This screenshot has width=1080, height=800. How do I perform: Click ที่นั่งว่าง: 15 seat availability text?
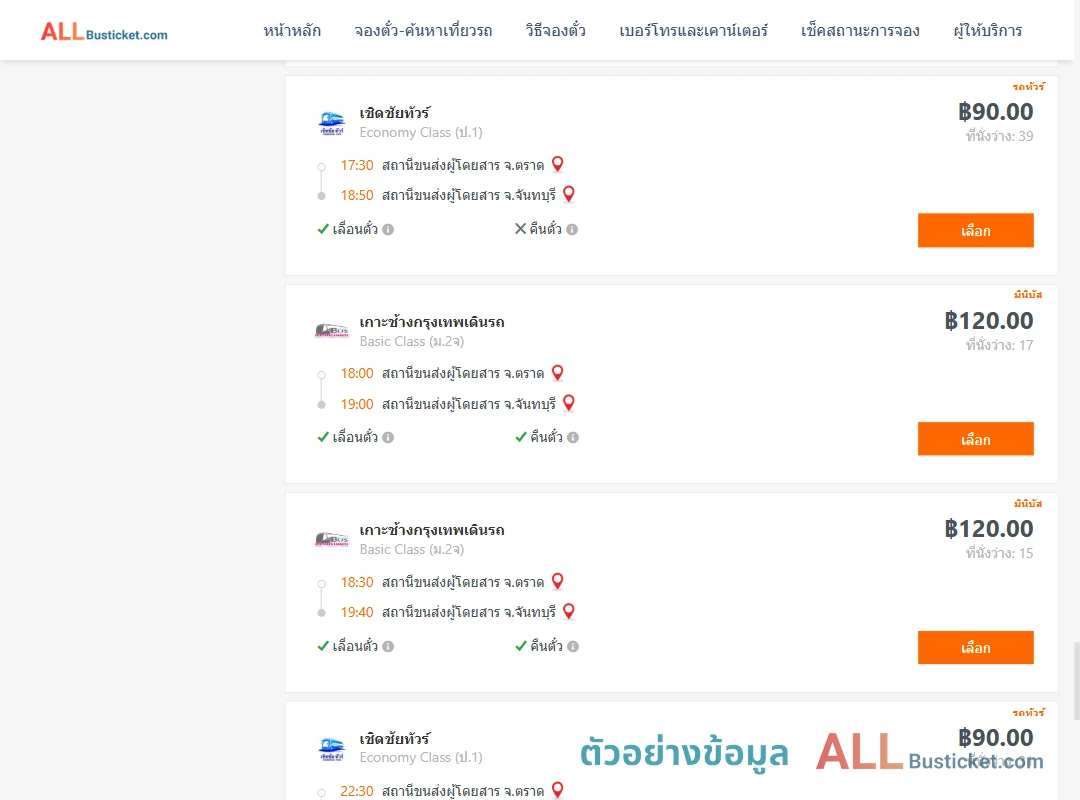[999, 553]
